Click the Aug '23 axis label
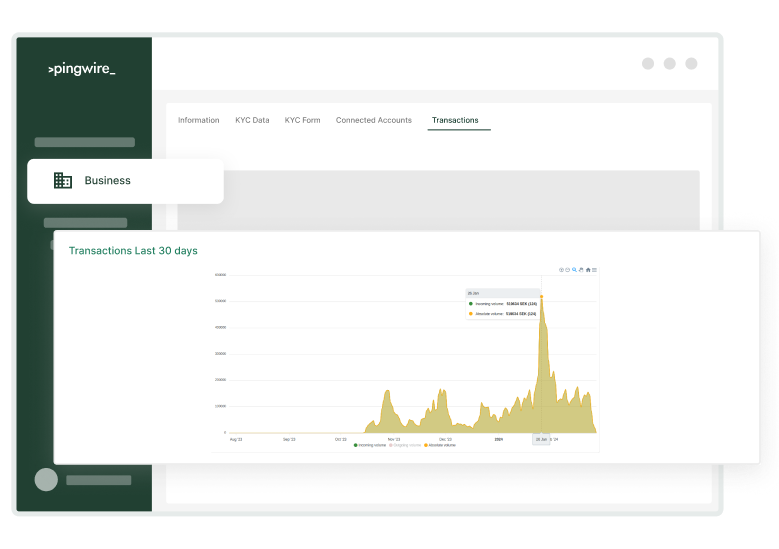The width and height of the screenshot is (779, 549). pos(236,439)
